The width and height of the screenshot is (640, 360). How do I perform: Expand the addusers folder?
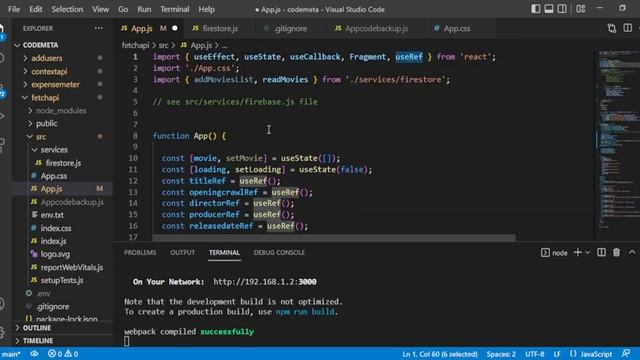pyautogui.click(x=47, y=58)
